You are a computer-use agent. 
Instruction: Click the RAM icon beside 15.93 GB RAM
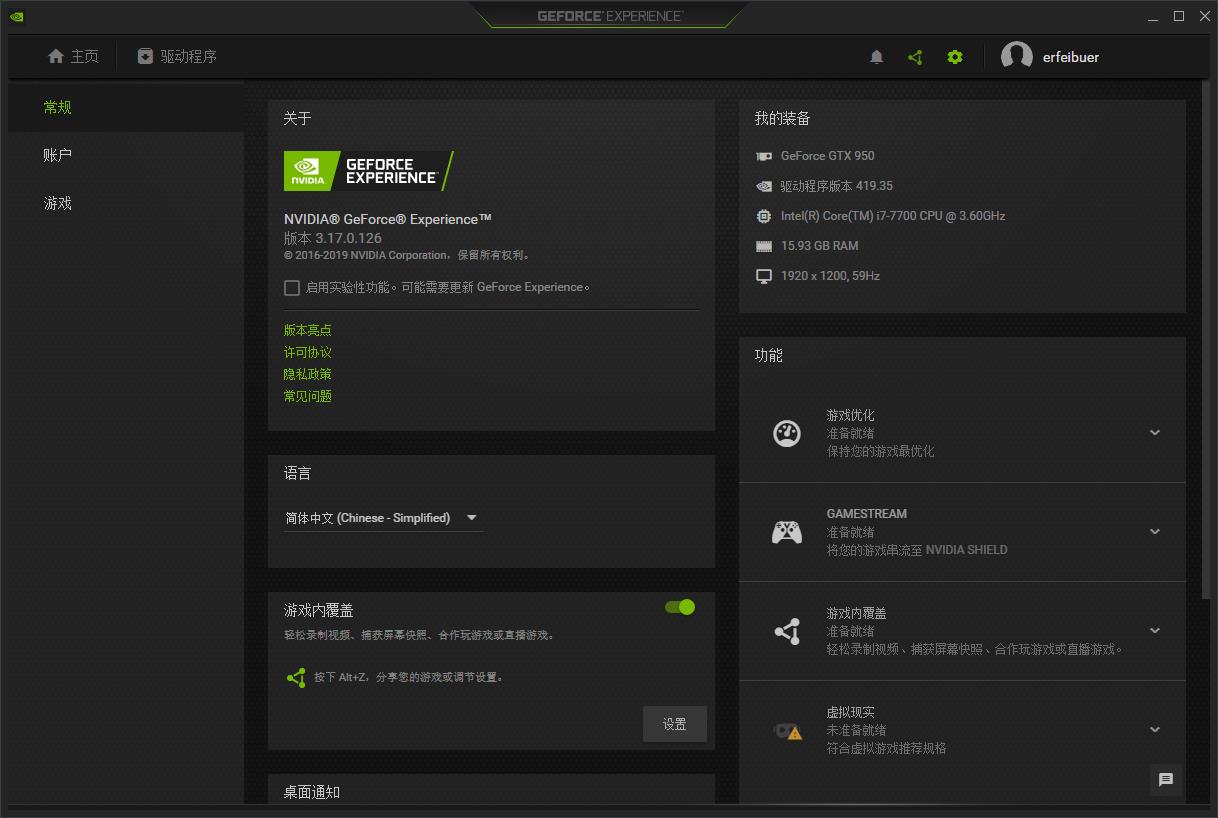[764, 246]
